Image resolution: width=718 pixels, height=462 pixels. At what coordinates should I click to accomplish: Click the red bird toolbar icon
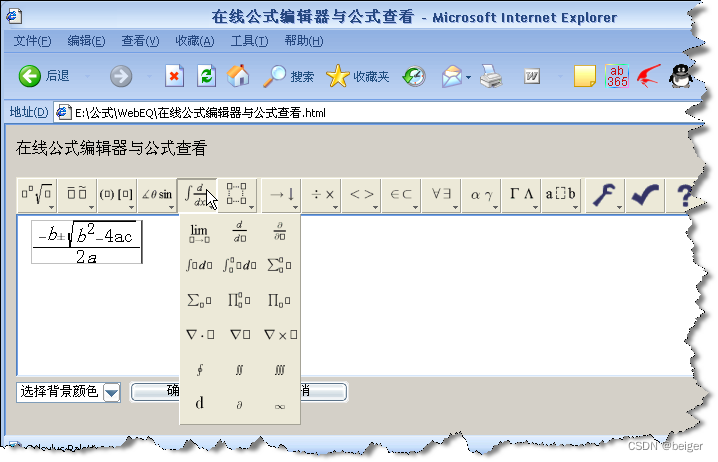pos(648,76)
